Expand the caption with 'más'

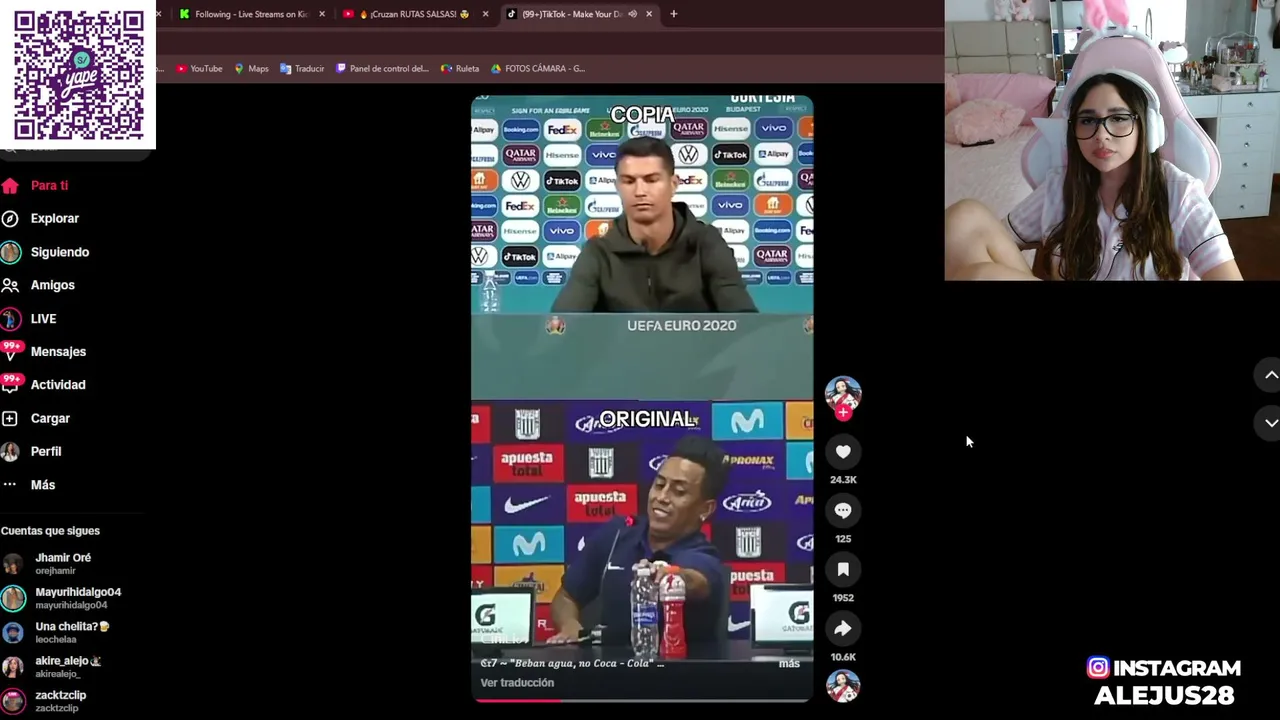pyautogui.click(x=789, y=663)
